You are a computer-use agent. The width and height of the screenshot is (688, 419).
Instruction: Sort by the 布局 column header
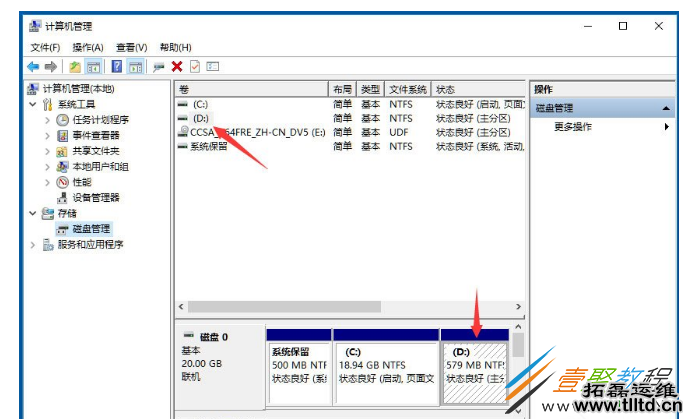point(342,89)
